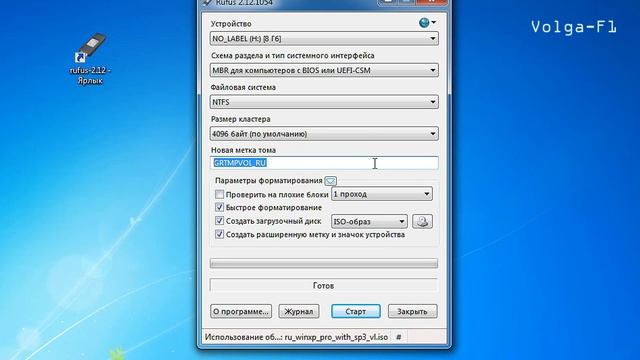Open the language globe icon menu
This screenshot has height=360, width=640.
click(x=427, y=23)
